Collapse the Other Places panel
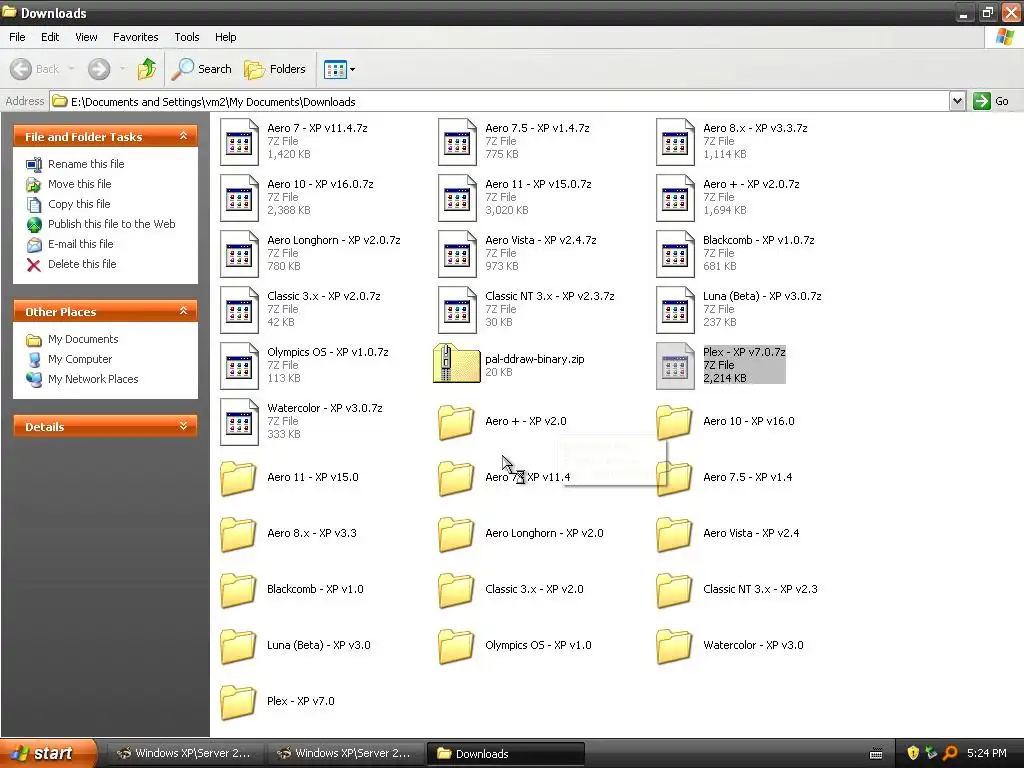The width and height of the screenshot is (1024, 768). (184, 311)
